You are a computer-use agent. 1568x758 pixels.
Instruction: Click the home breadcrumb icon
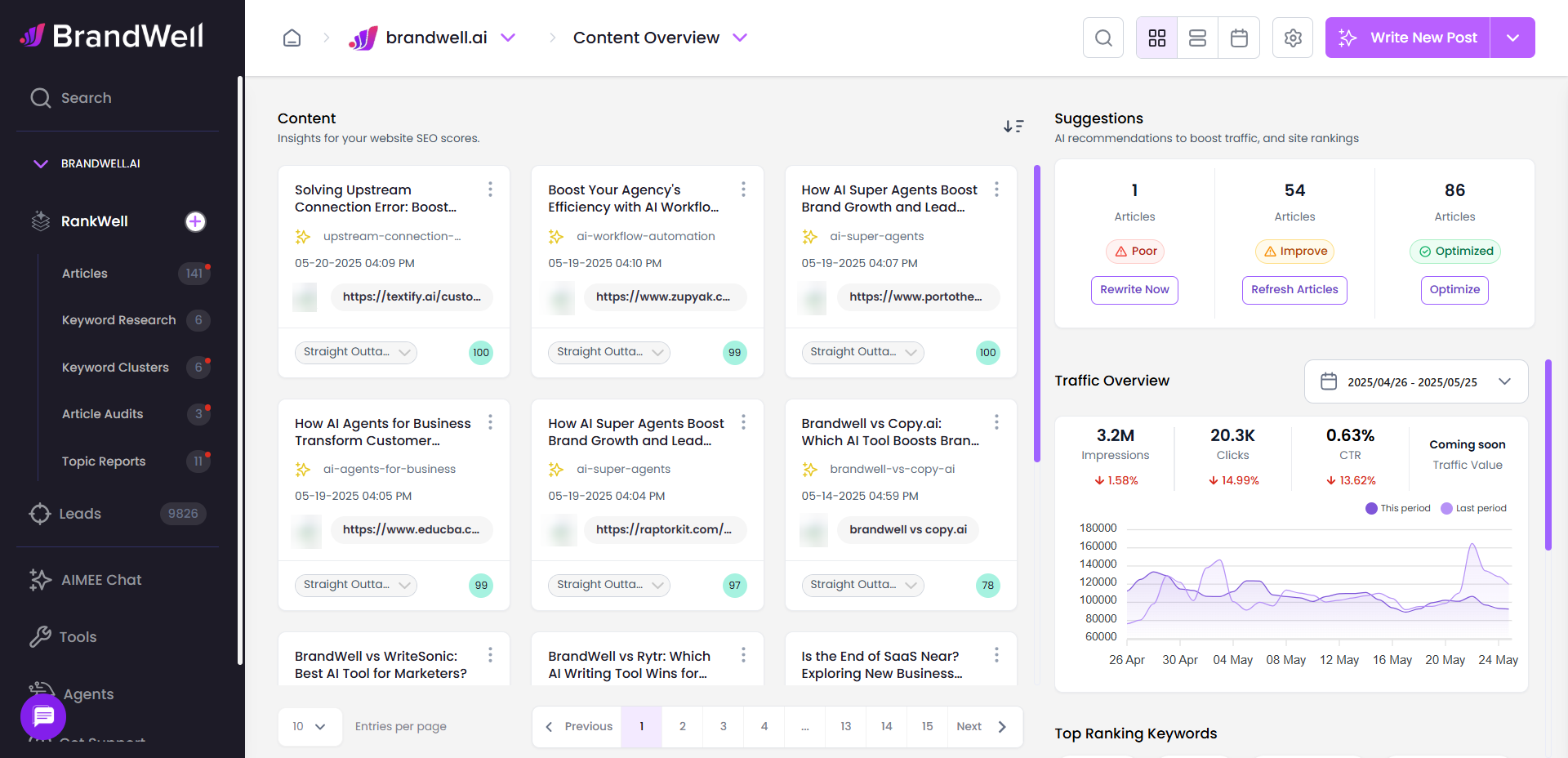tap(292, 38)
